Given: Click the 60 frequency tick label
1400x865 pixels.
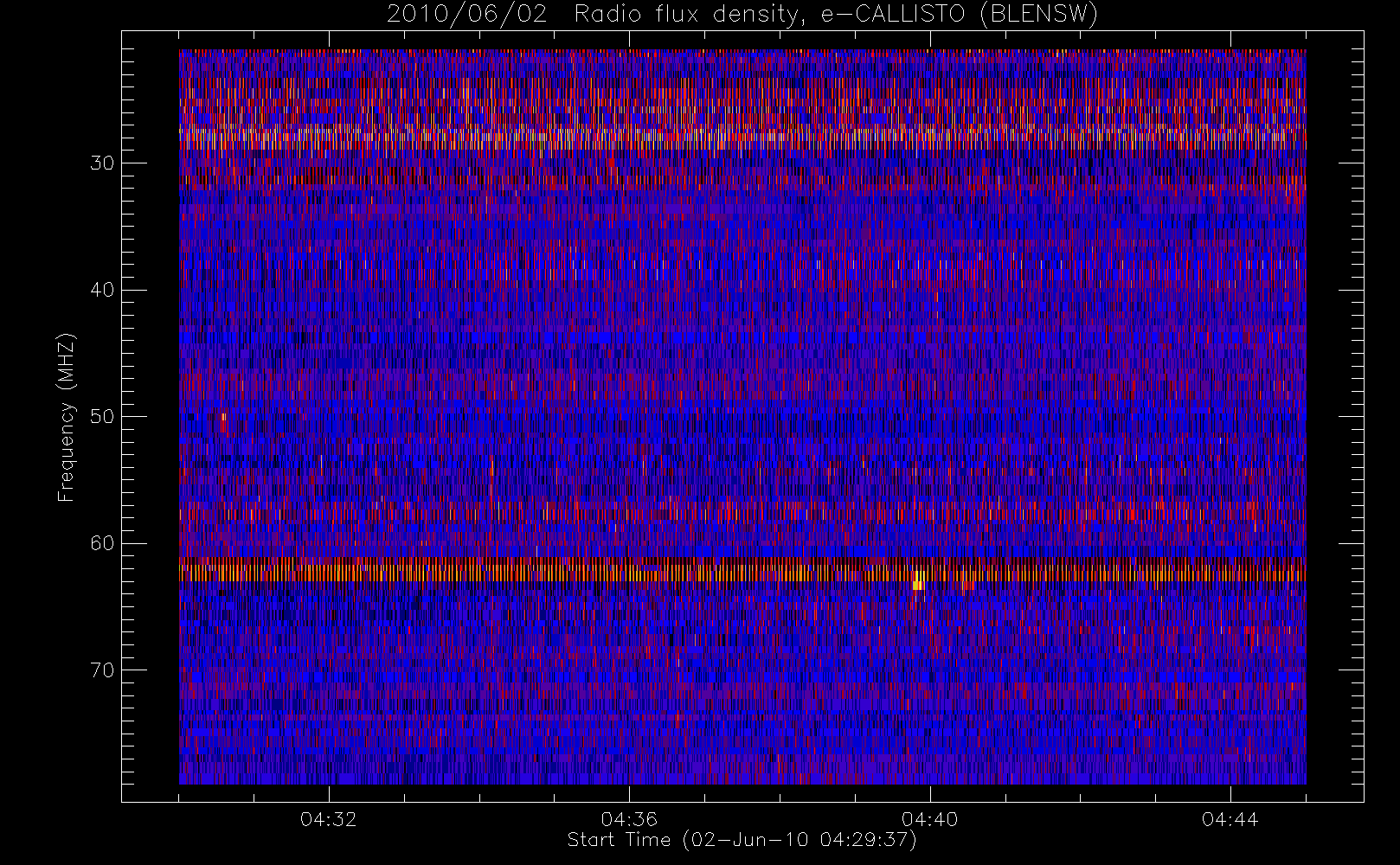Looking at the screenshot, I should point(102,543).
